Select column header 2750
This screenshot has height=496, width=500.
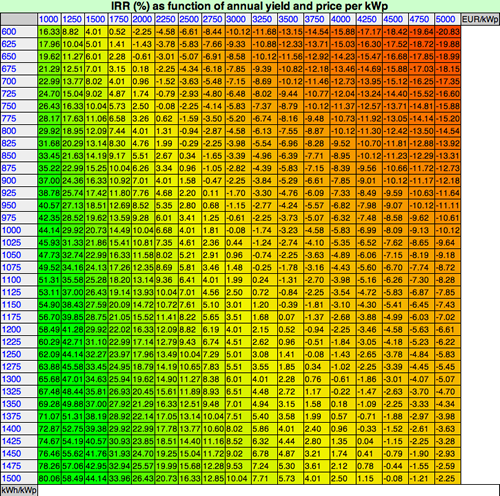[x=213, y=19]
